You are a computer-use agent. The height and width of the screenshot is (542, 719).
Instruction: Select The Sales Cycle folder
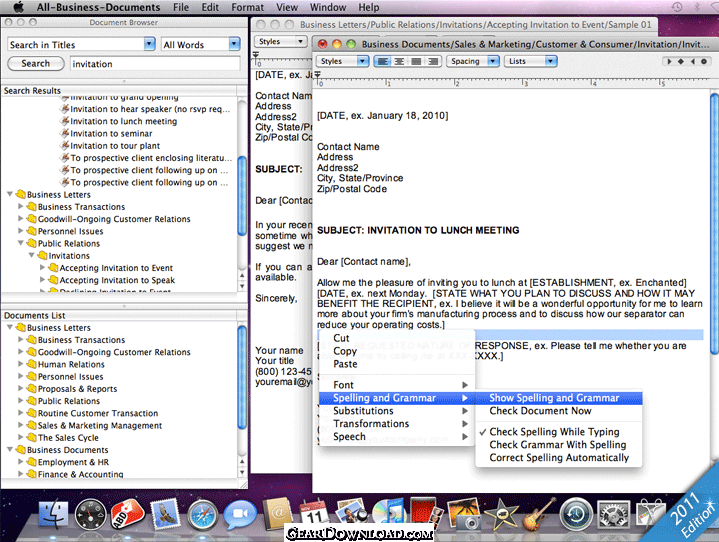[68, 437]
